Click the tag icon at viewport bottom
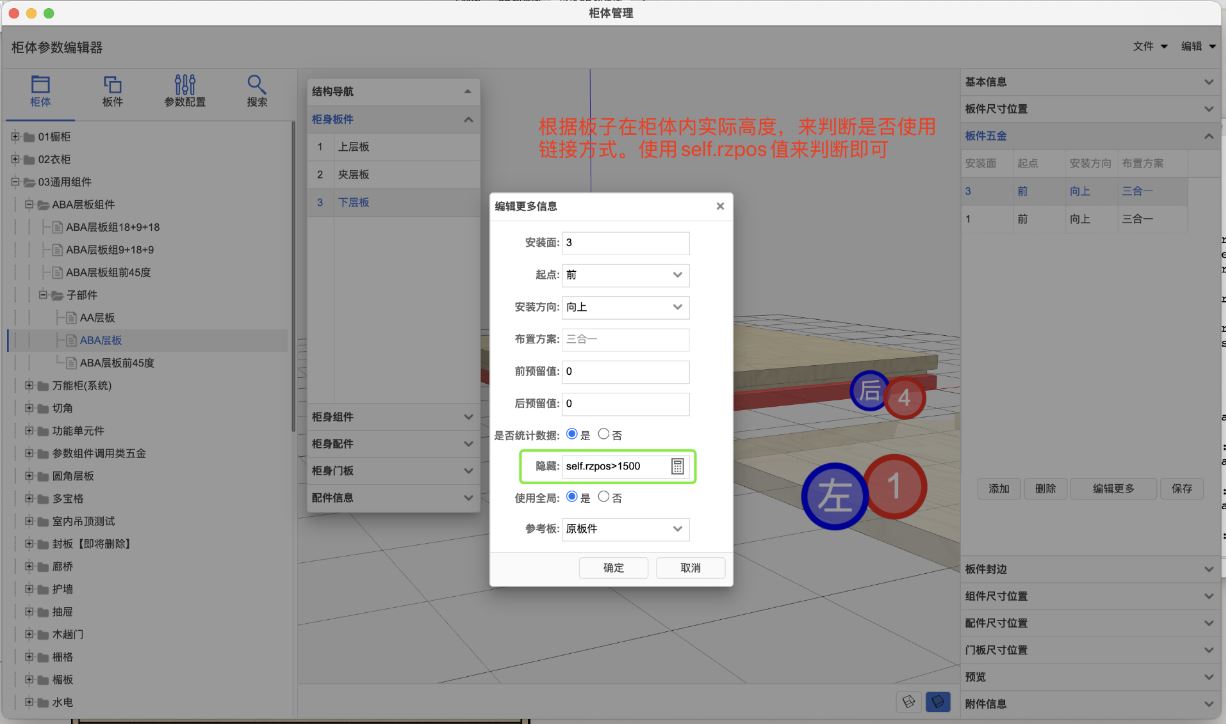The height and width of the screenshot is (724, 1226). [x=909, y=702]
